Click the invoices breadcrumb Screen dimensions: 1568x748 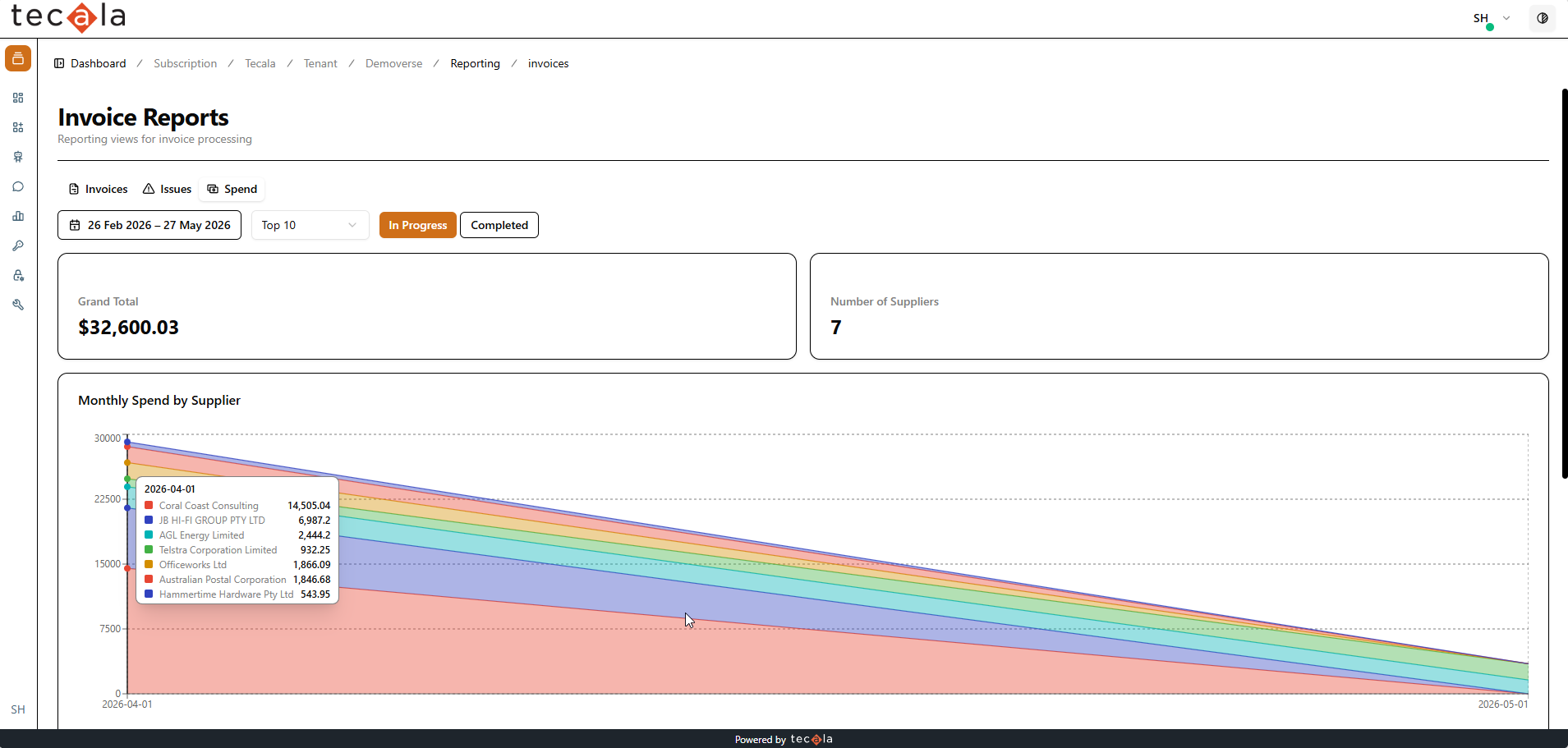(x=549, y=63)
